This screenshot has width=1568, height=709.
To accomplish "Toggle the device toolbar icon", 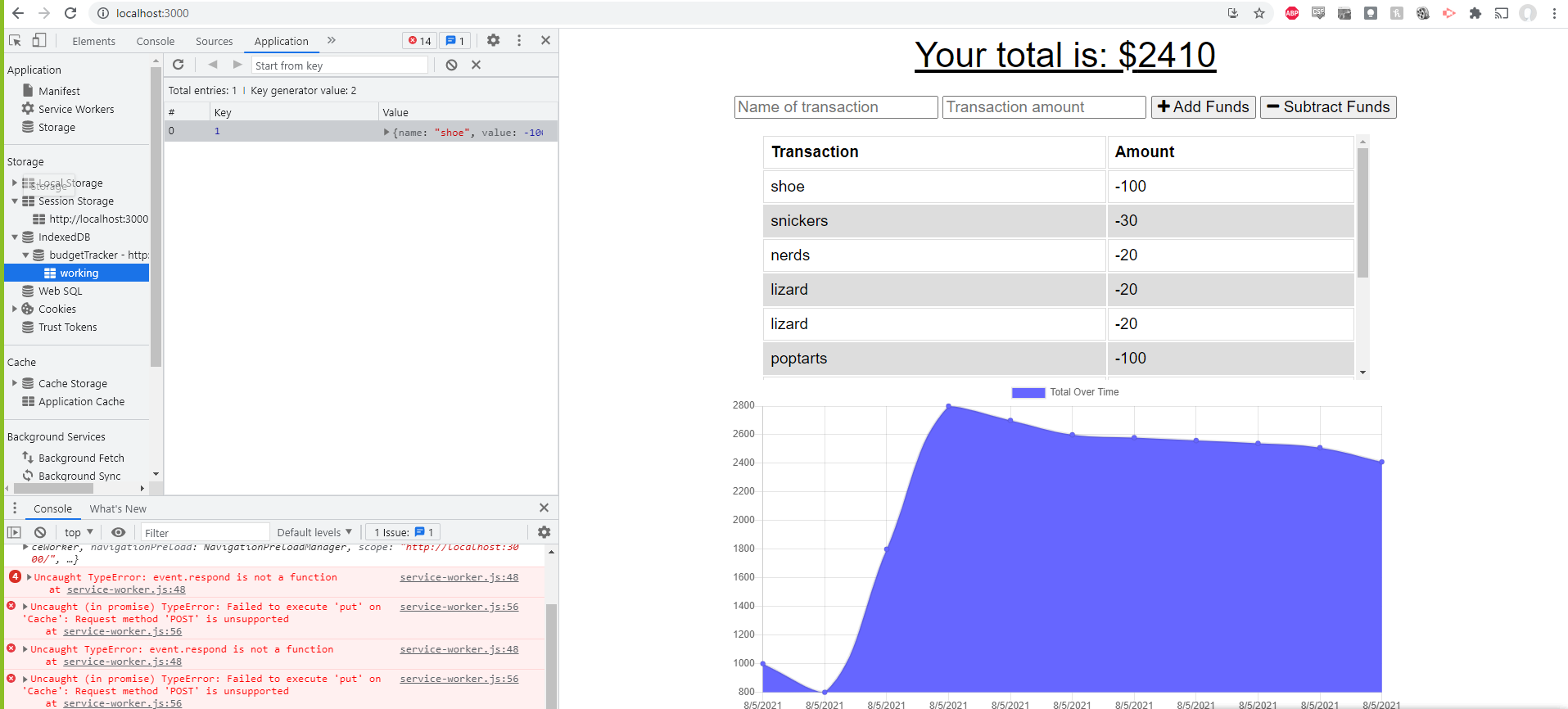I will [x=38, y=40].
